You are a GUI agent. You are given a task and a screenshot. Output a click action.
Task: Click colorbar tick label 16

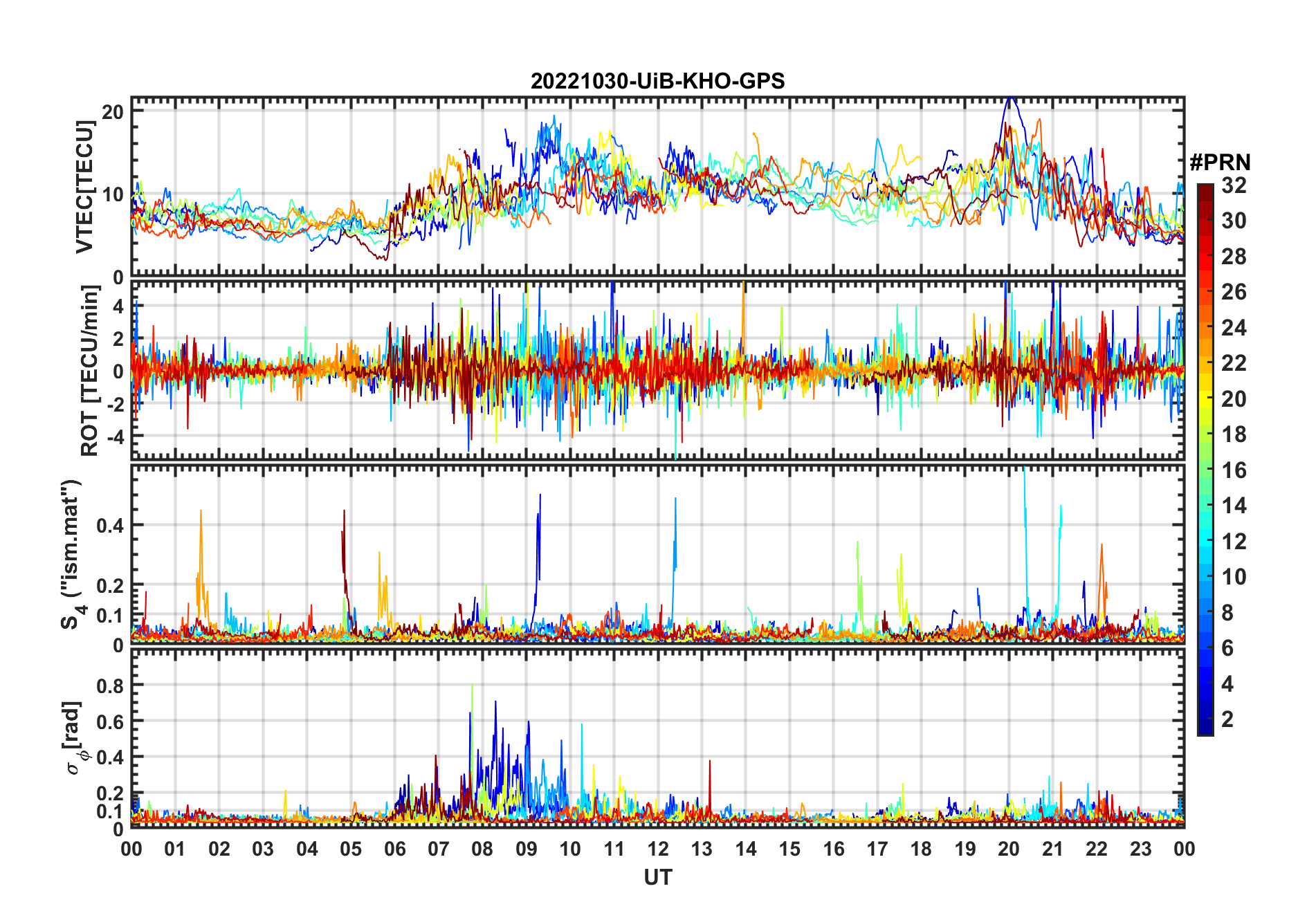pyautogui.click(x=1234, y=470)
